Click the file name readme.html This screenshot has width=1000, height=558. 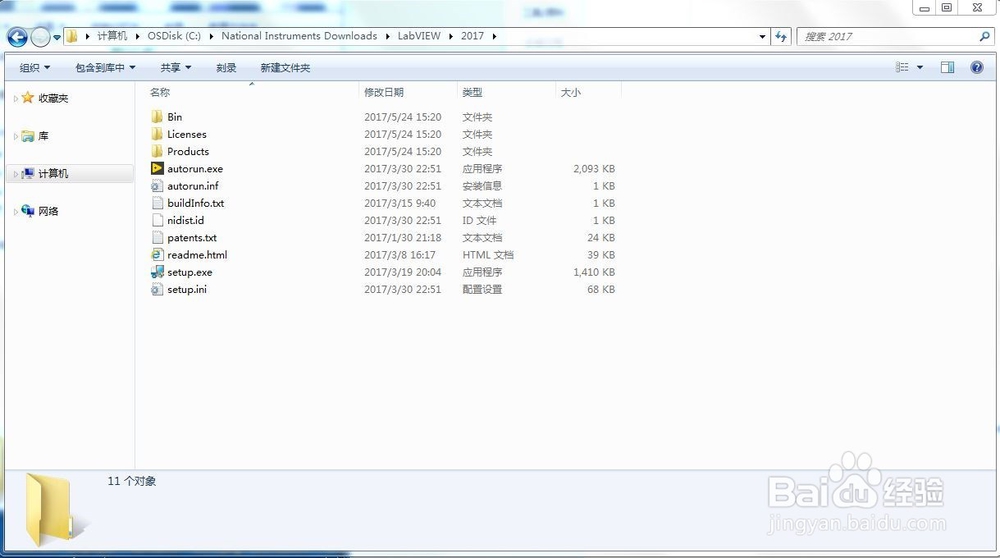point(197,255)
